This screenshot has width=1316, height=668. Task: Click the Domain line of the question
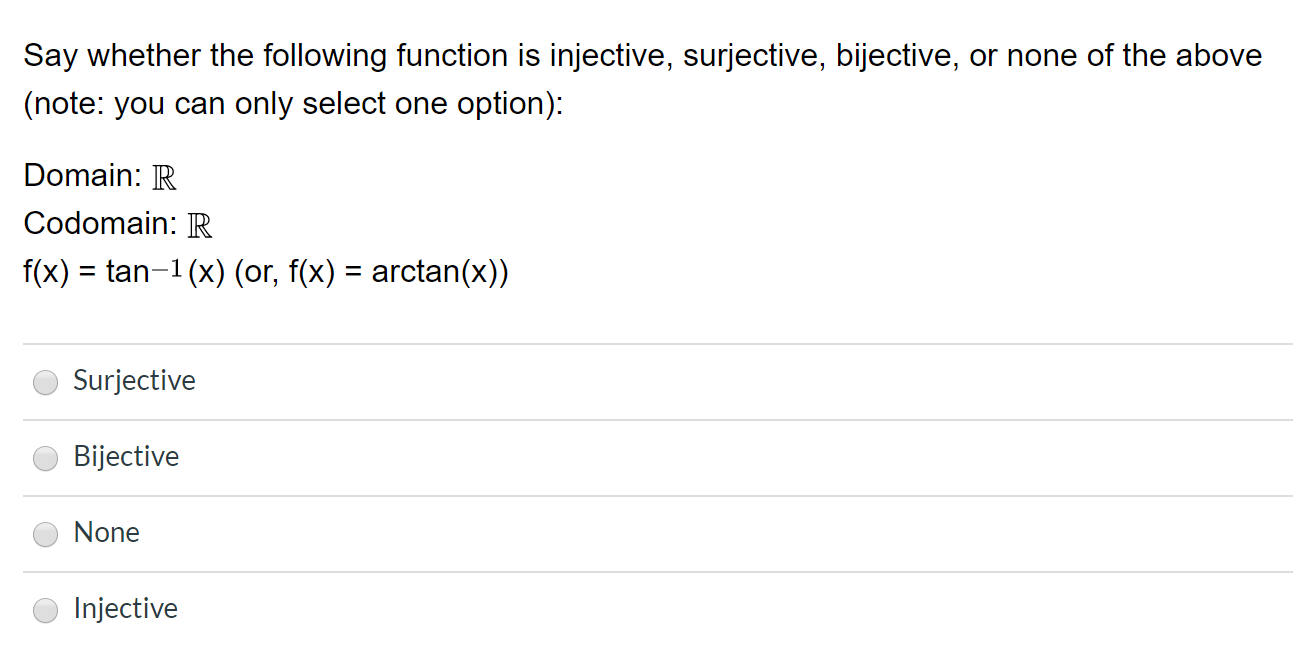tap(98, 176)
